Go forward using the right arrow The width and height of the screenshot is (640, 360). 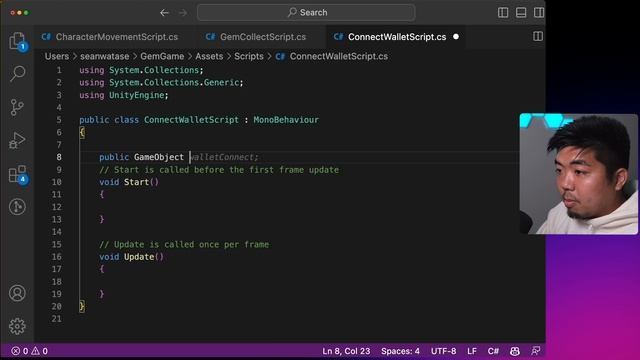182,13
